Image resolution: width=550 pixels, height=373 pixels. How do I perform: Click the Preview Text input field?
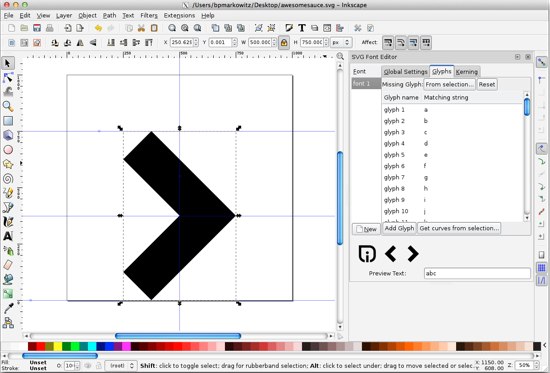point(477,273)
